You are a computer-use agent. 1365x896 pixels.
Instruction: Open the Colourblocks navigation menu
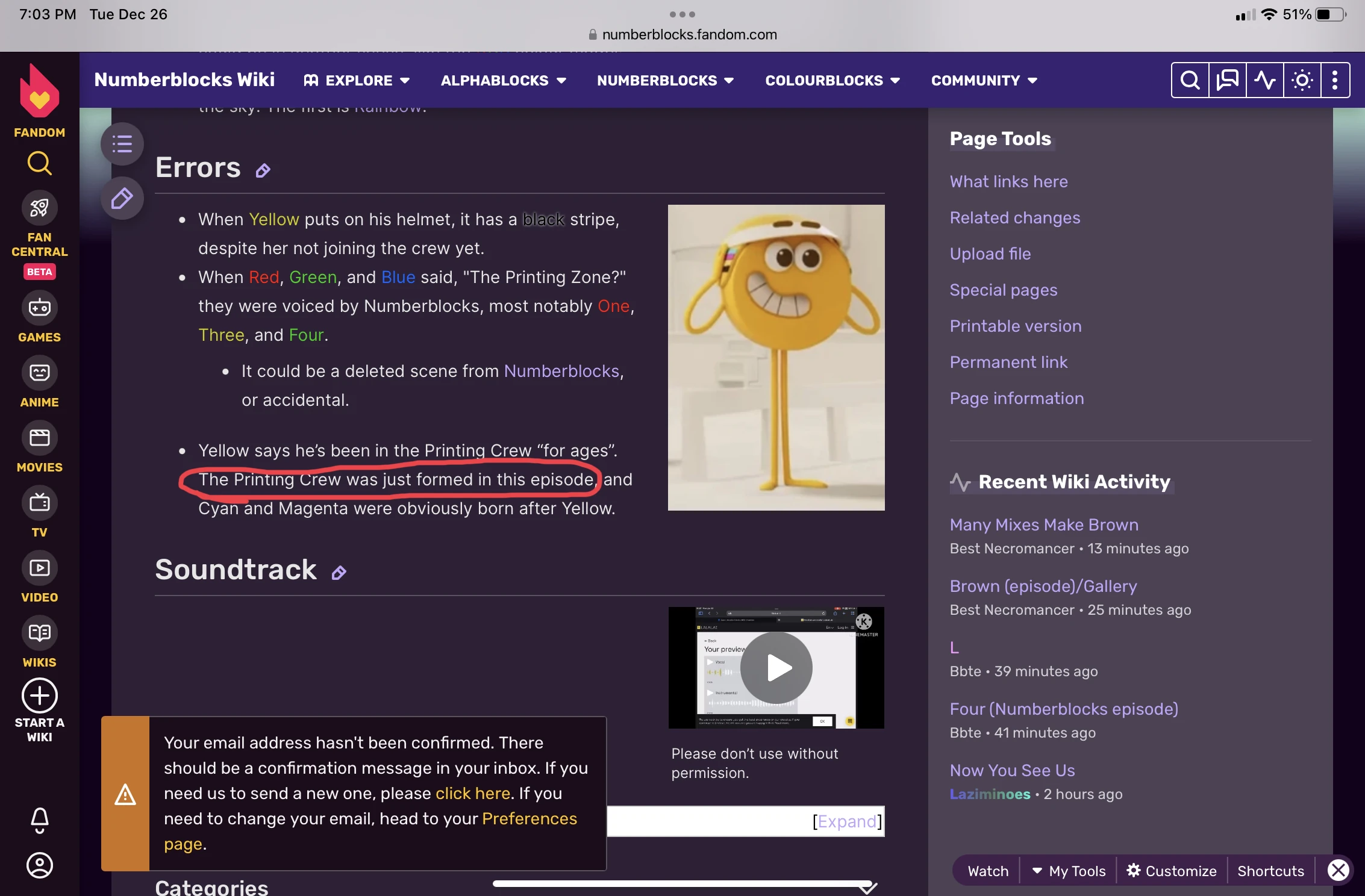(x=832, y=80)
